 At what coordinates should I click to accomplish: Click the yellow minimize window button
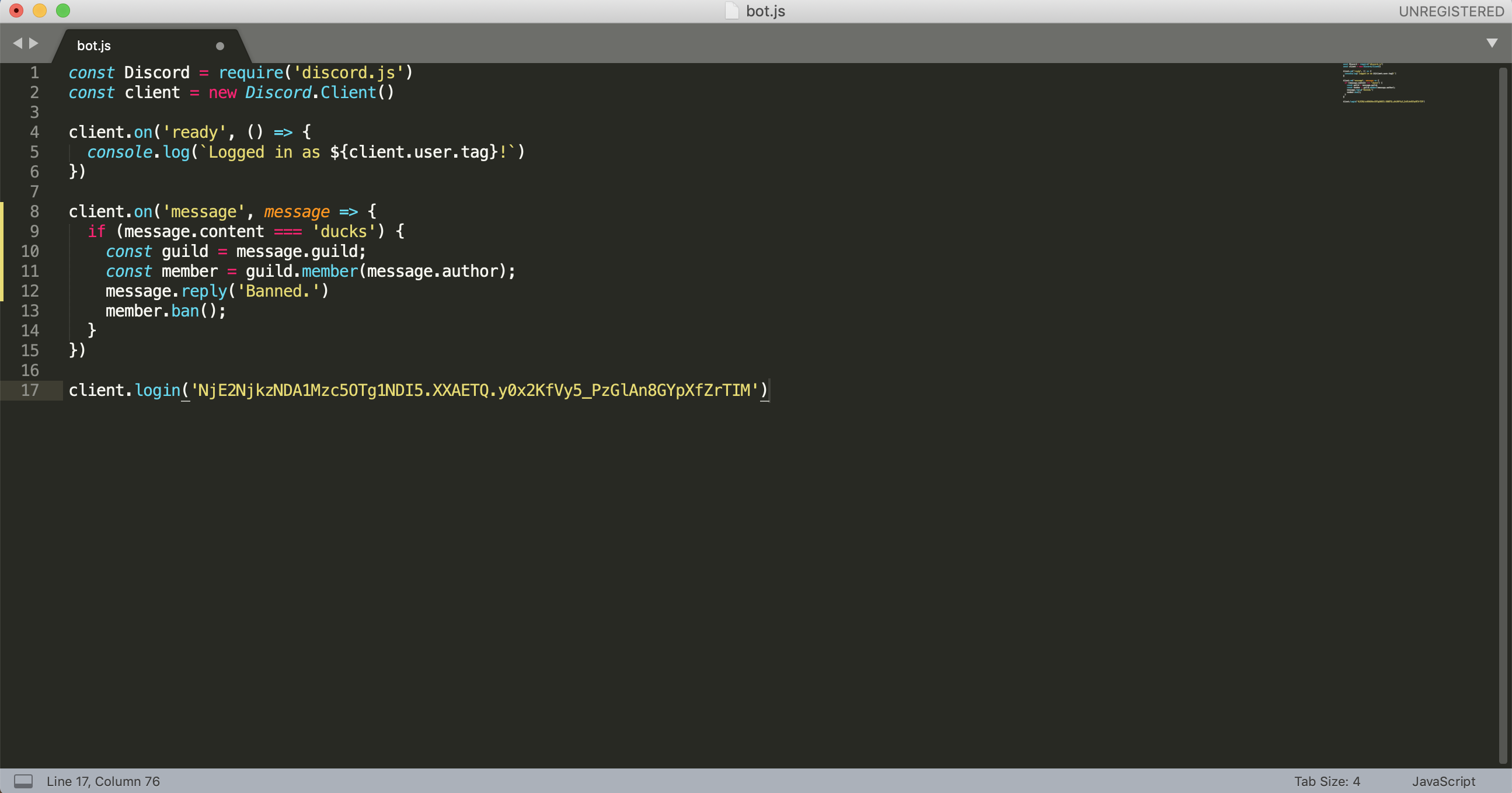click(x=39, y=11)
